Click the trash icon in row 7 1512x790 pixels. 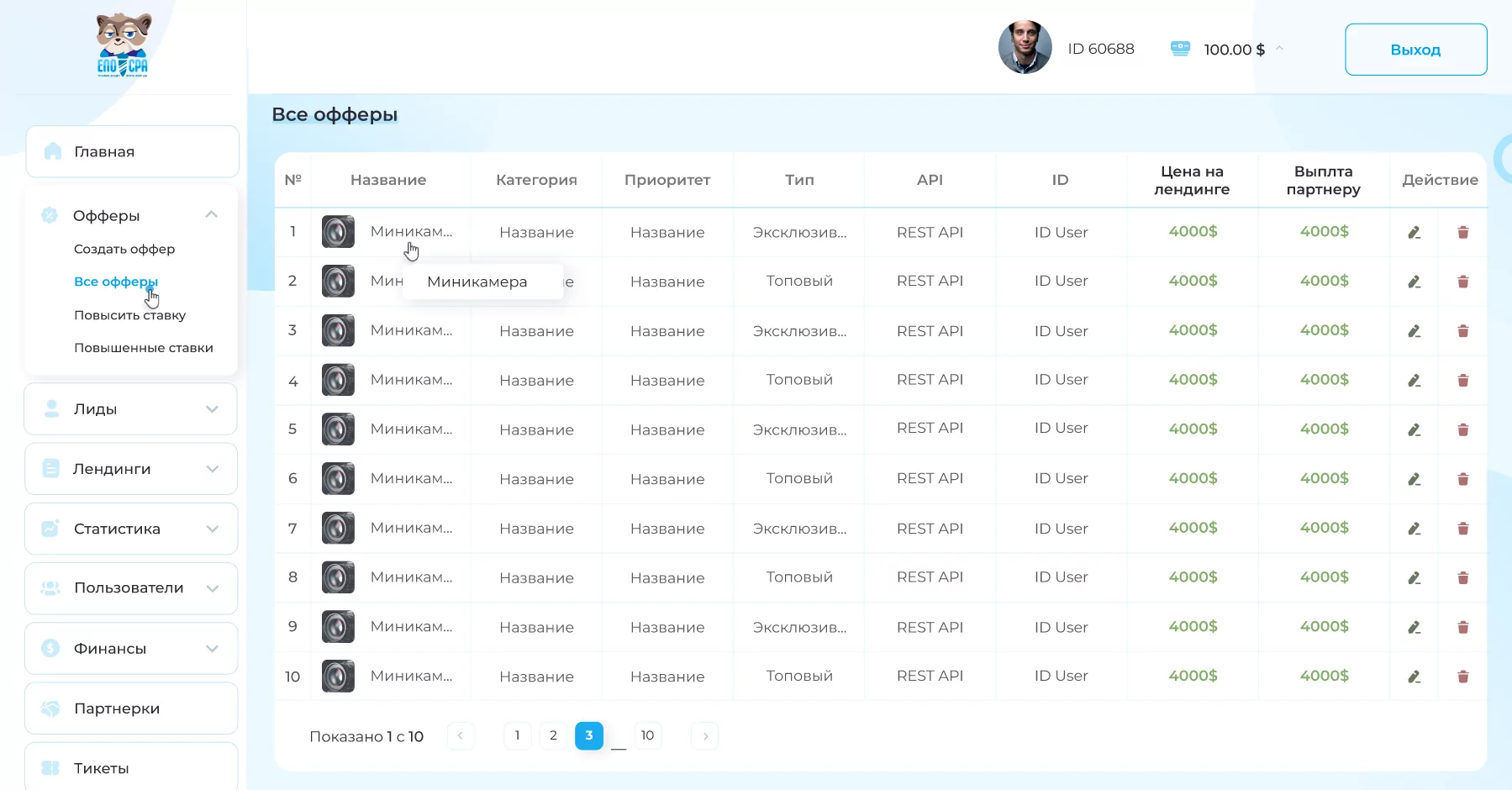point(1463,529)
